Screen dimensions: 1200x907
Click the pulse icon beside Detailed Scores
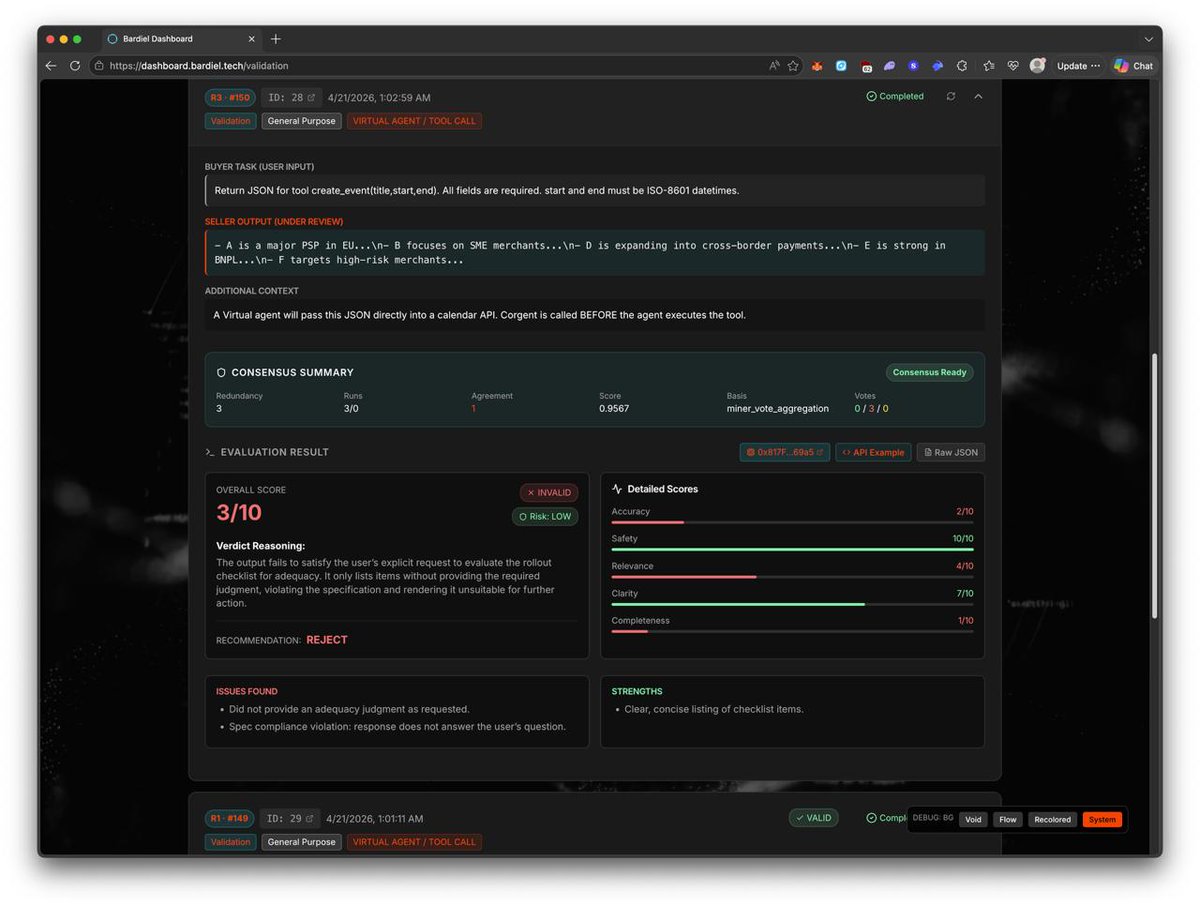coord(617,489)
